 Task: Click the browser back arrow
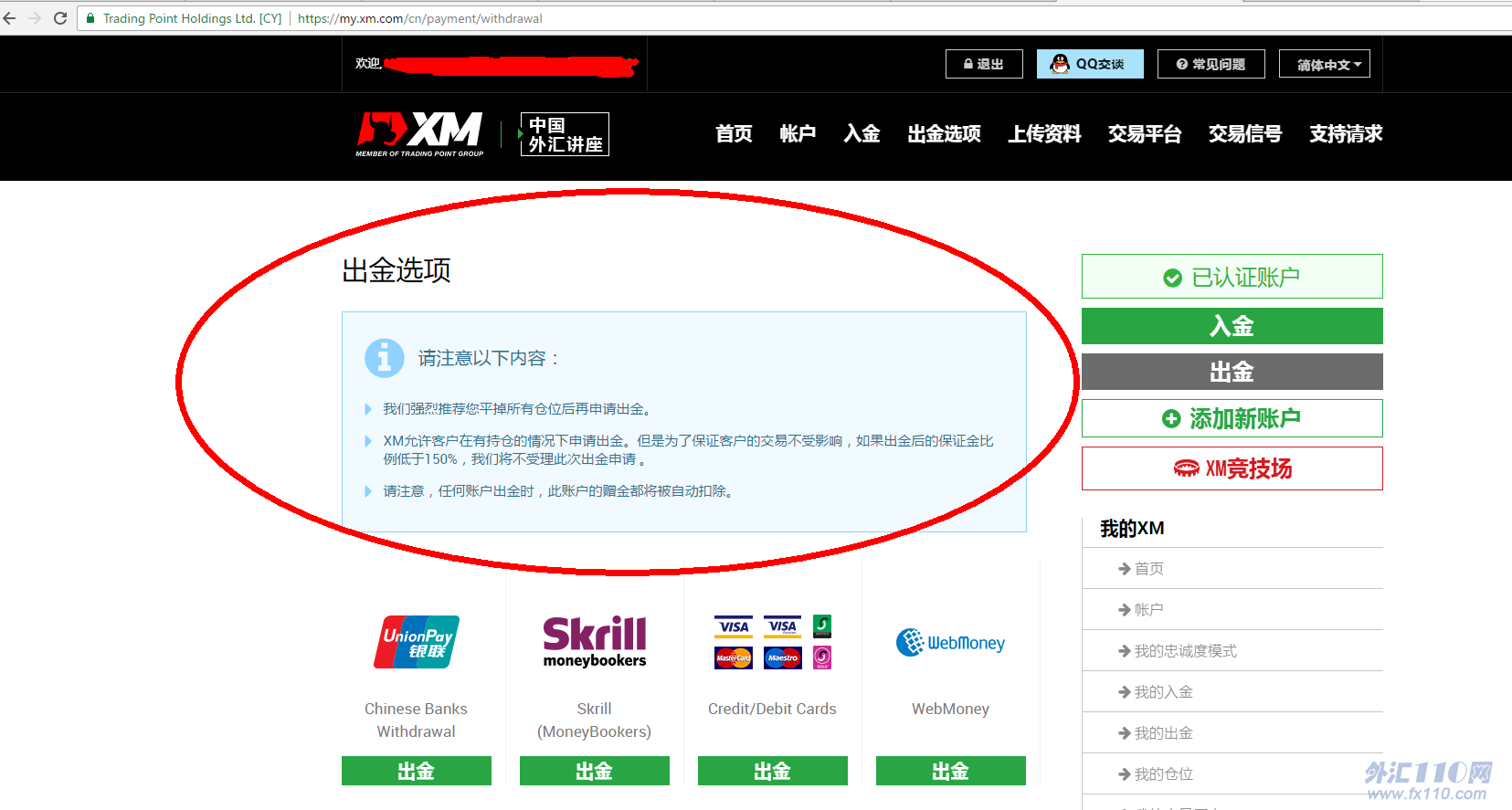[x=10, y=18]
